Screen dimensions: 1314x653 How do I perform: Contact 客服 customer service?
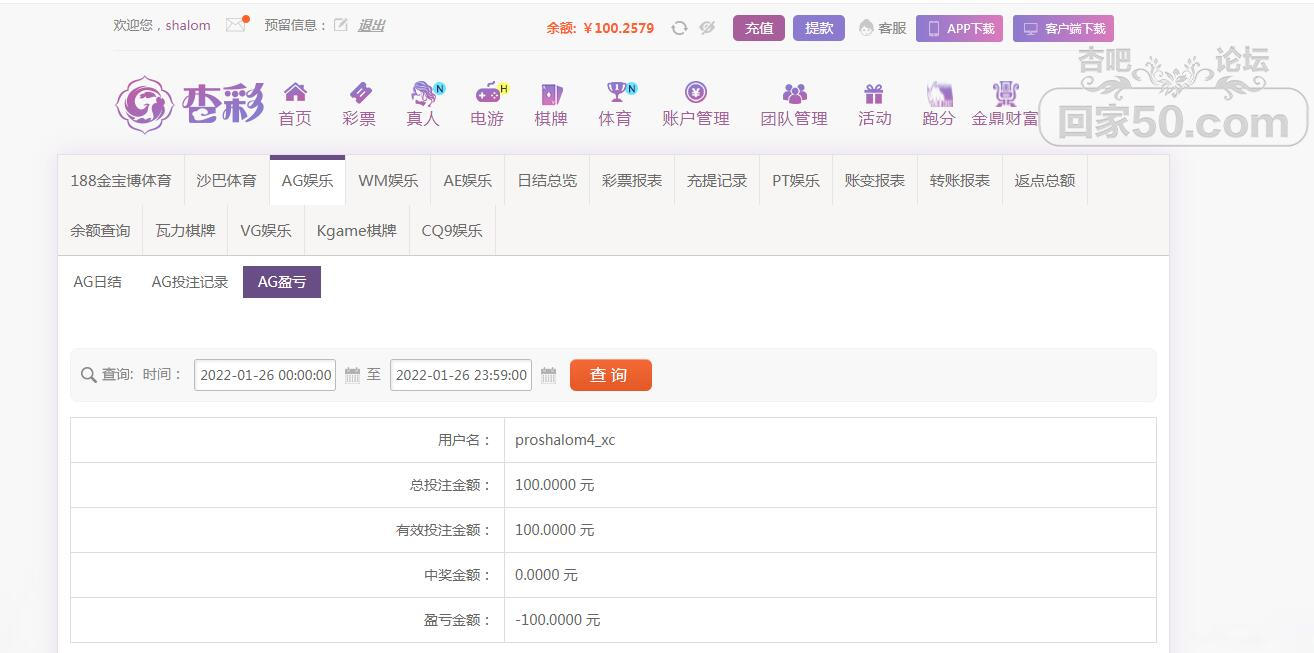click(x=882, y=28)
